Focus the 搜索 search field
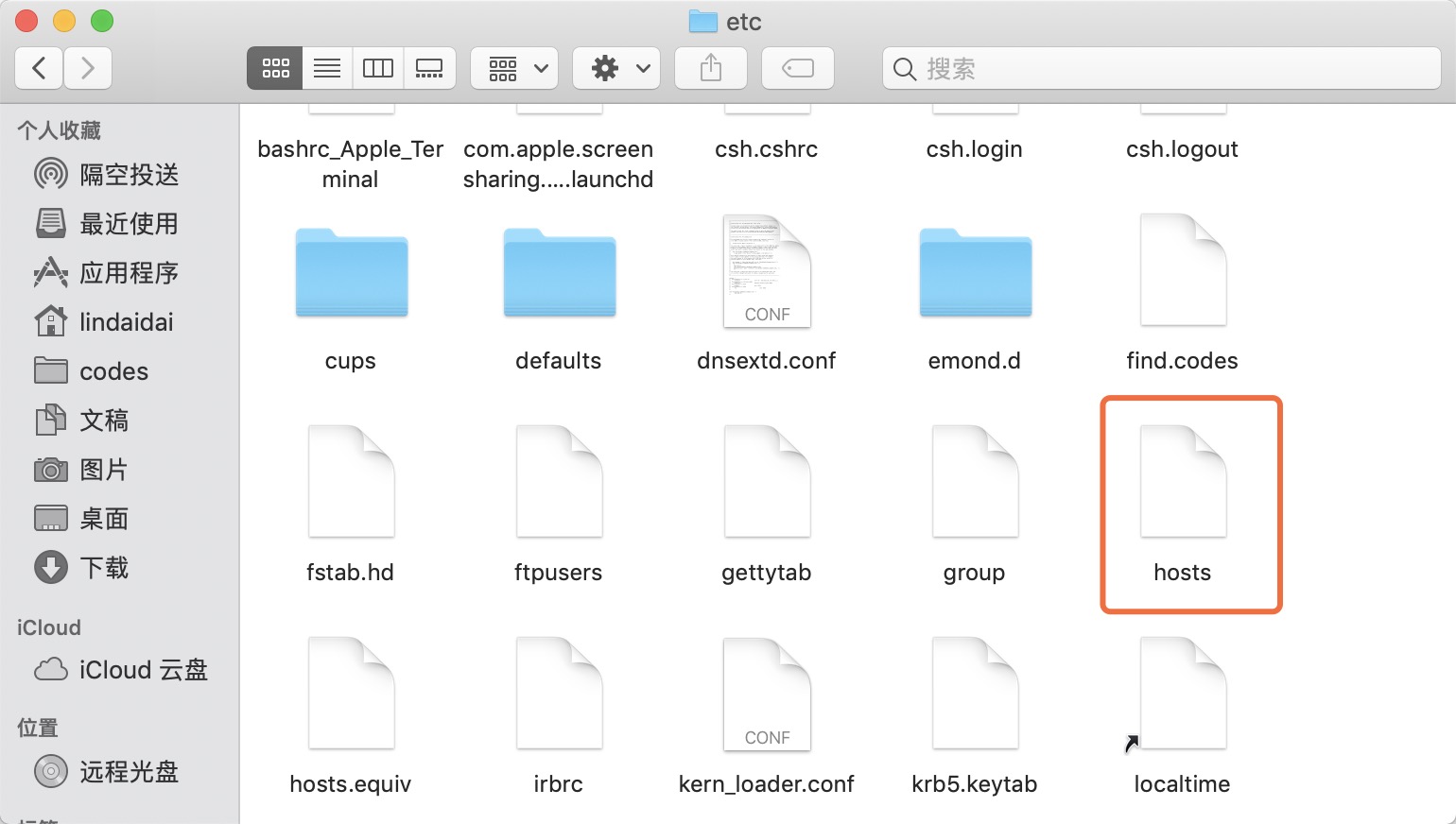 coord(1161,68)
